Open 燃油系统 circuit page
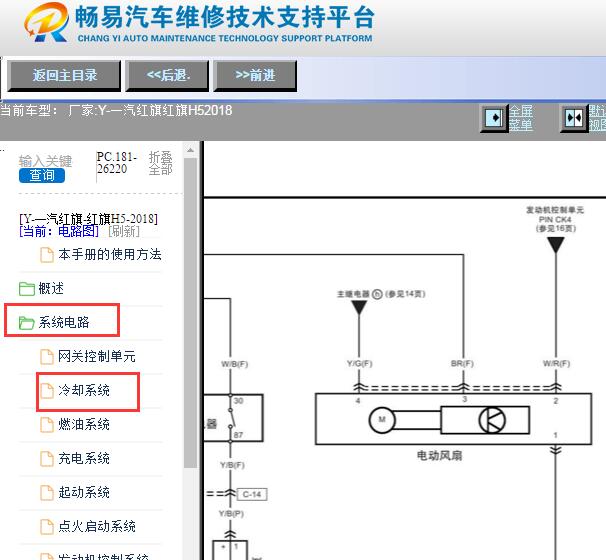The width and height of the screenshot is (606, 560). click(84, 424)
